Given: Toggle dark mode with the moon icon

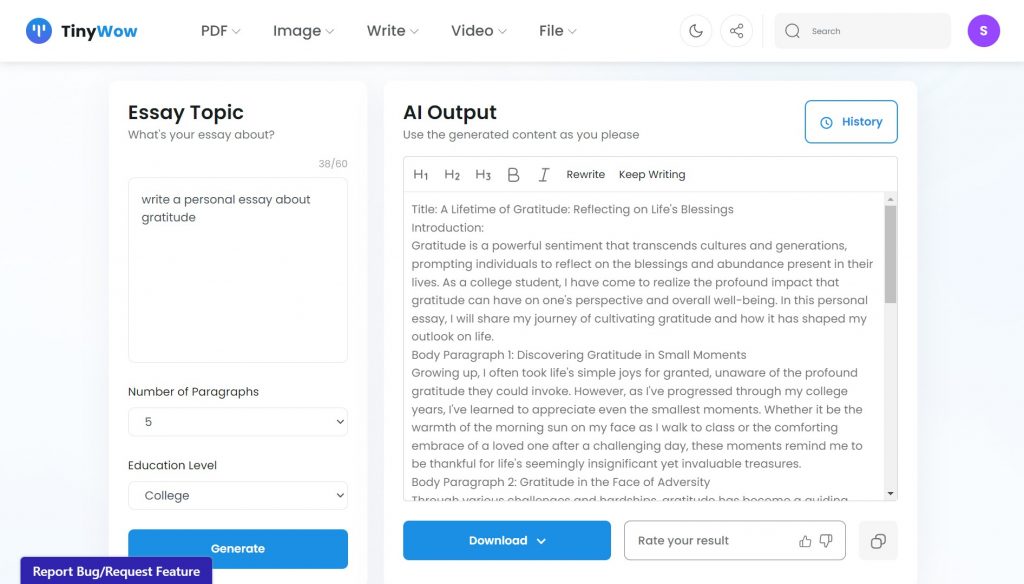Looking at the screenshot, I should 696,31.
